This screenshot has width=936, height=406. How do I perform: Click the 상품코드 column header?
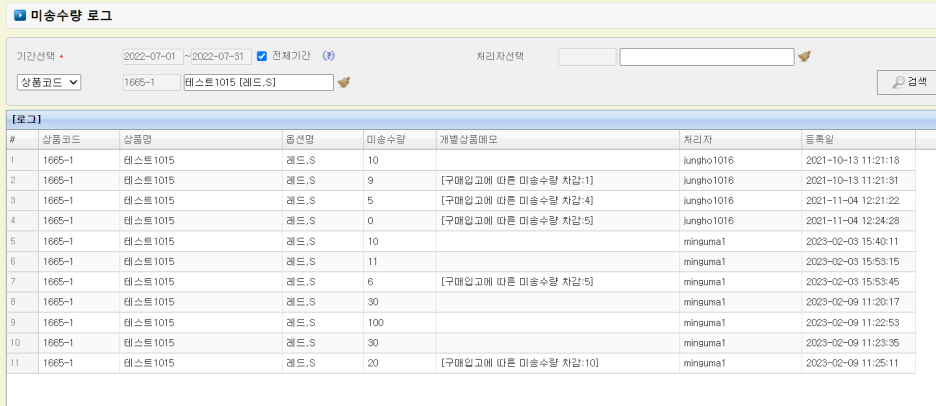79,139
